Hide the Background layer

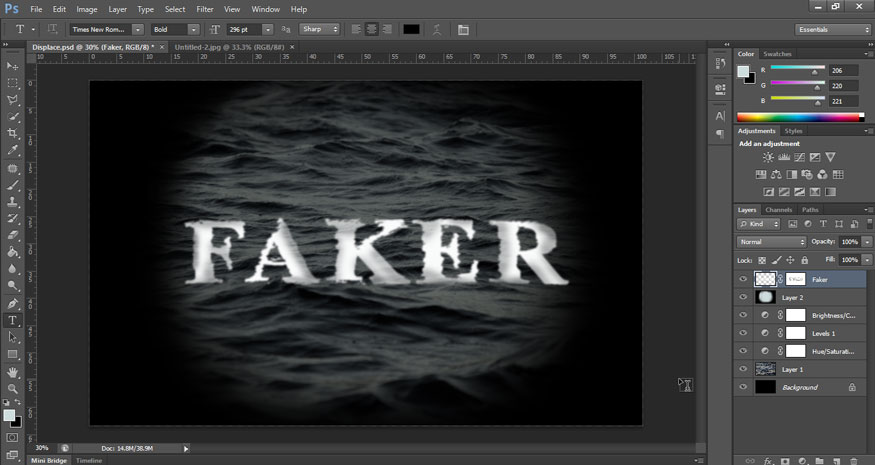743,386
